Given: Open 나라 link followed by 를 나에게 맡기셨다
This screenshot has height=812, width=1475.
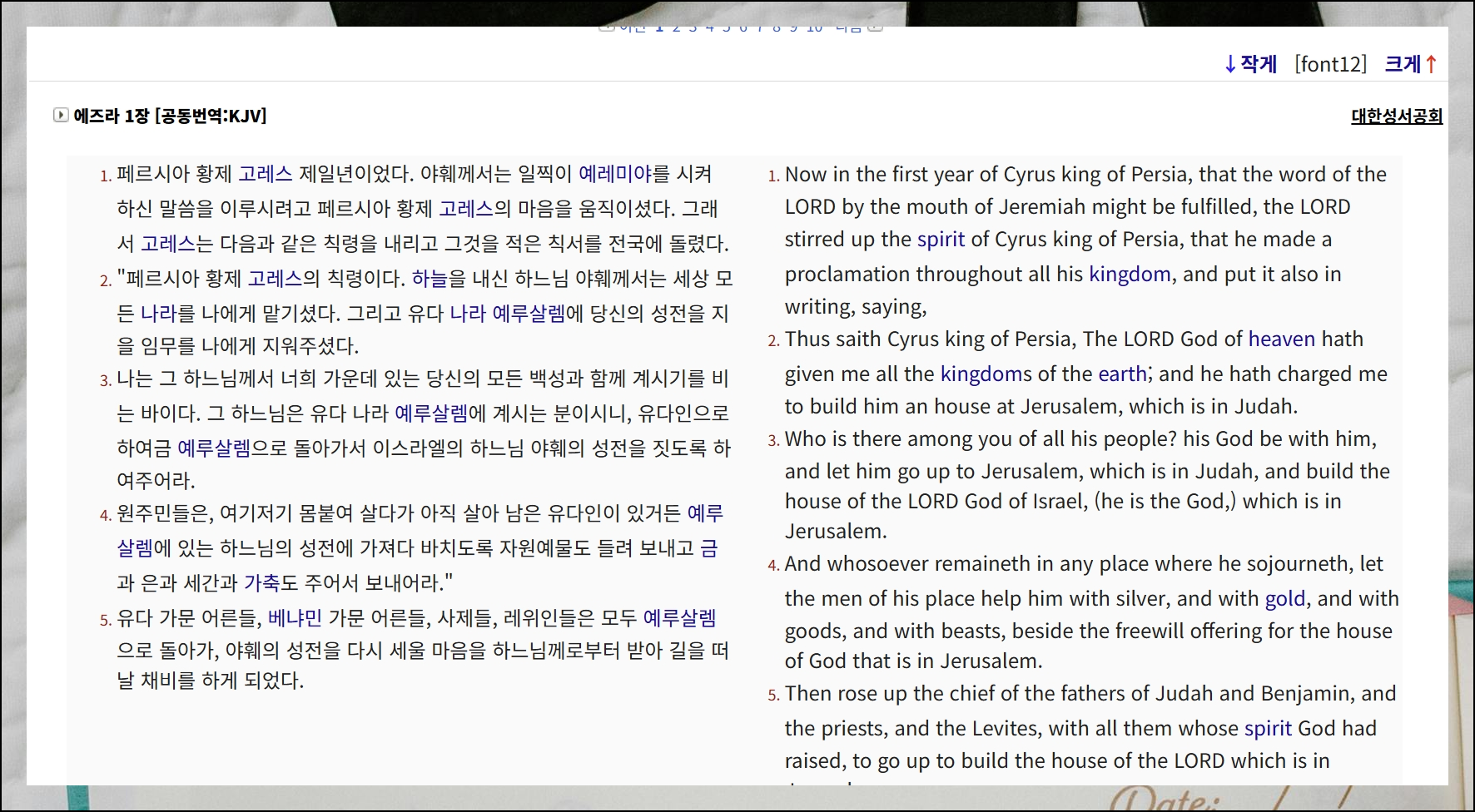Looking at the screenshot, I should tap(159, 314).
